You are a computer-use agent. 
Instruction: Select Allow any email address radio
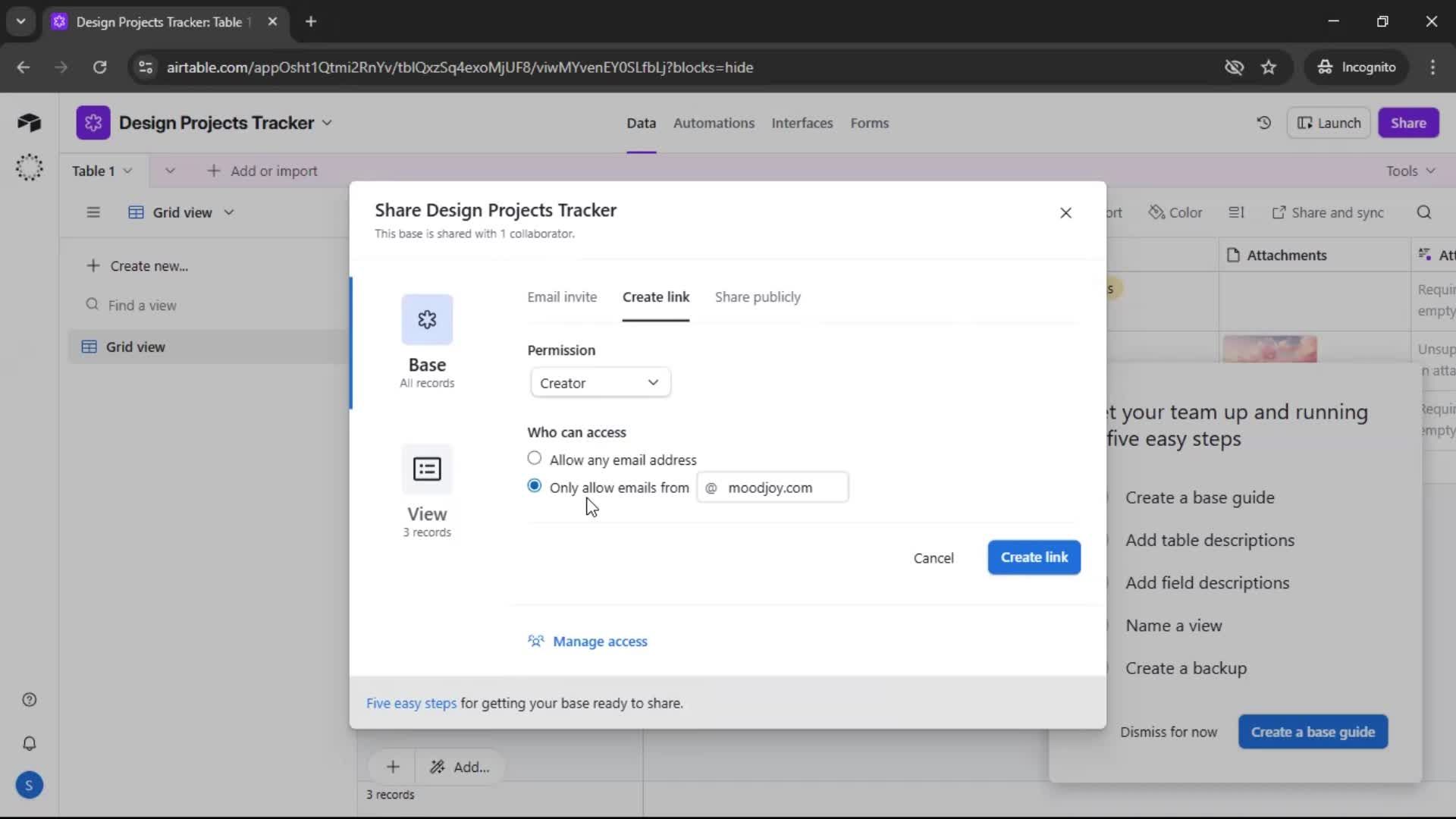click(535, 458)
